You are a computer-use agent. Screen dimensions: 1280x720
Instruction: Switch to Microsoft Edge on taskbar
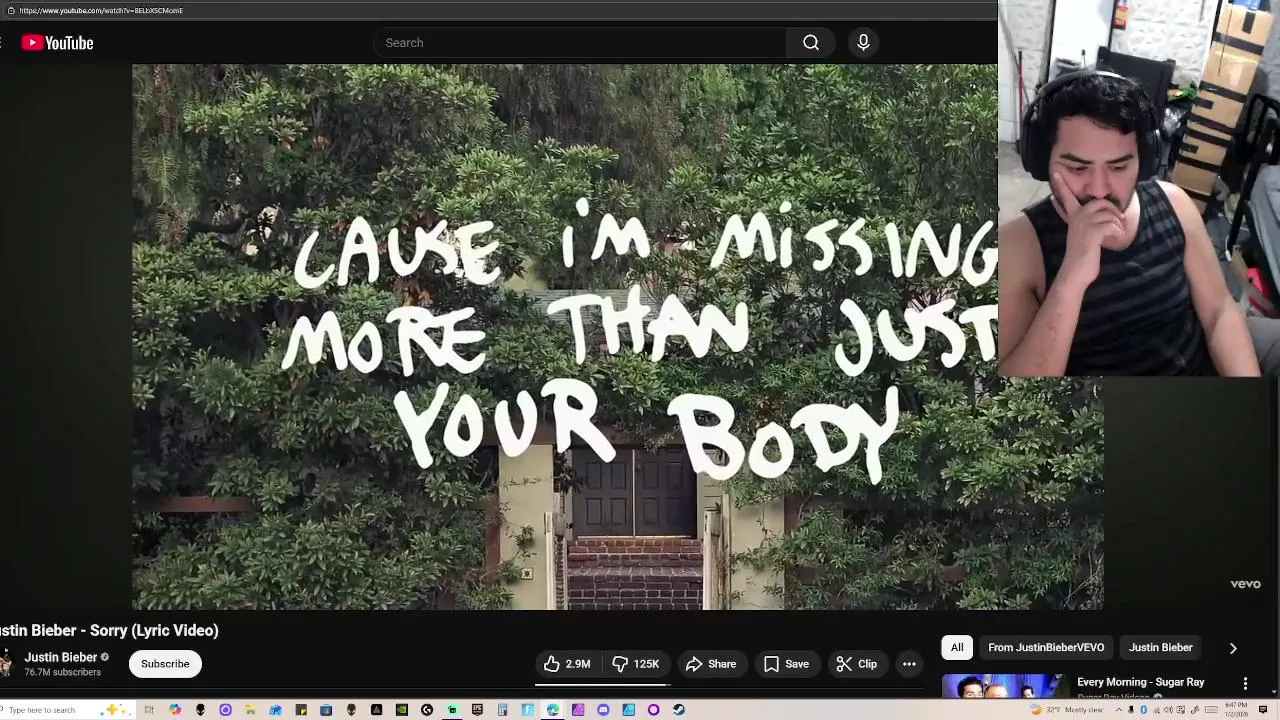pyautogui.click(x=552, y=710)
